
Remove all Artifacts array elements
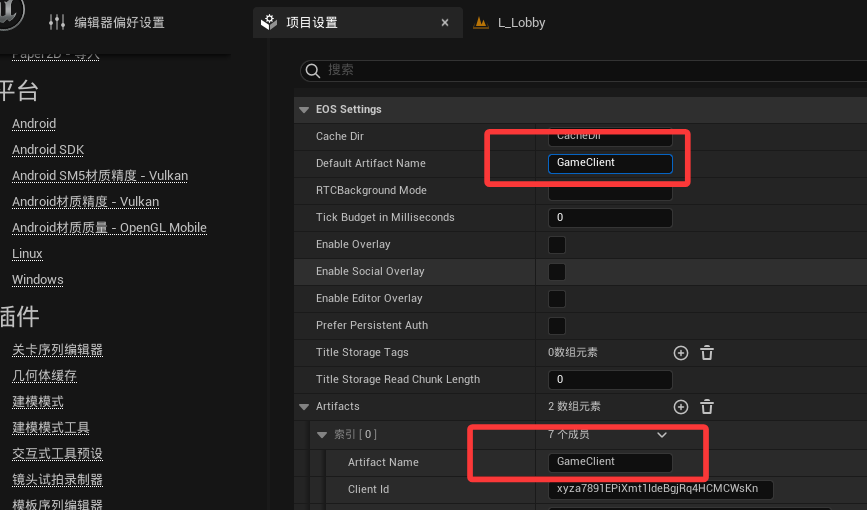click(x=707, y=407)
